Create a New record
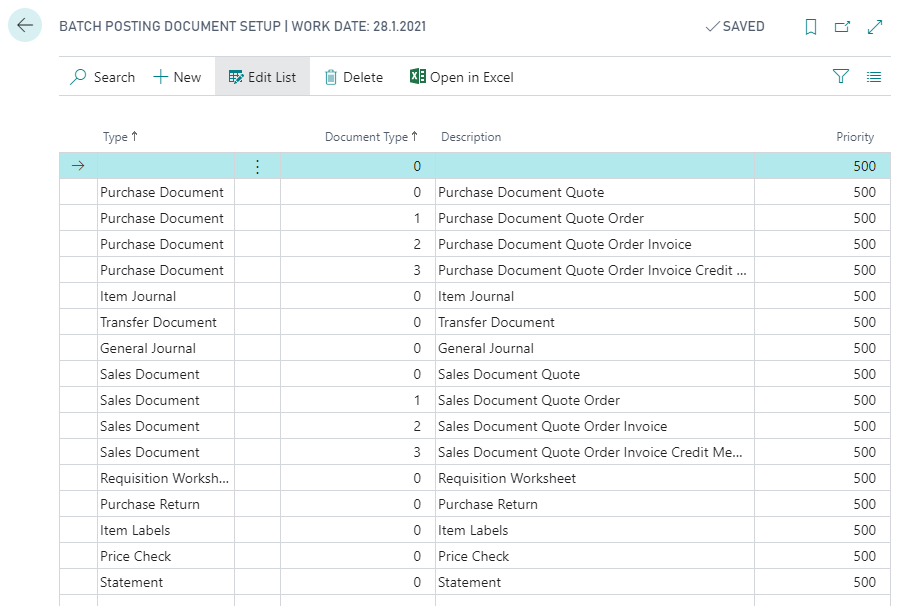The height and width of the screenshot is (606, 897). pos(177,77)
